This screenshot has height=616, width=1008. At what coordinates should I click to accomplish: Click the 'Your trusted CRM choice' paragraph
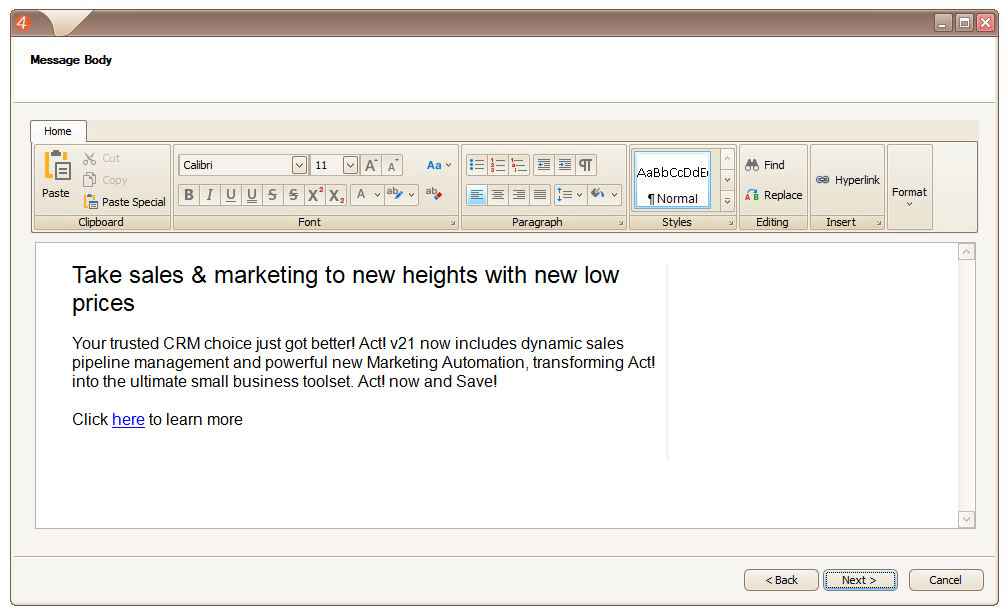(x=363, y=363)
